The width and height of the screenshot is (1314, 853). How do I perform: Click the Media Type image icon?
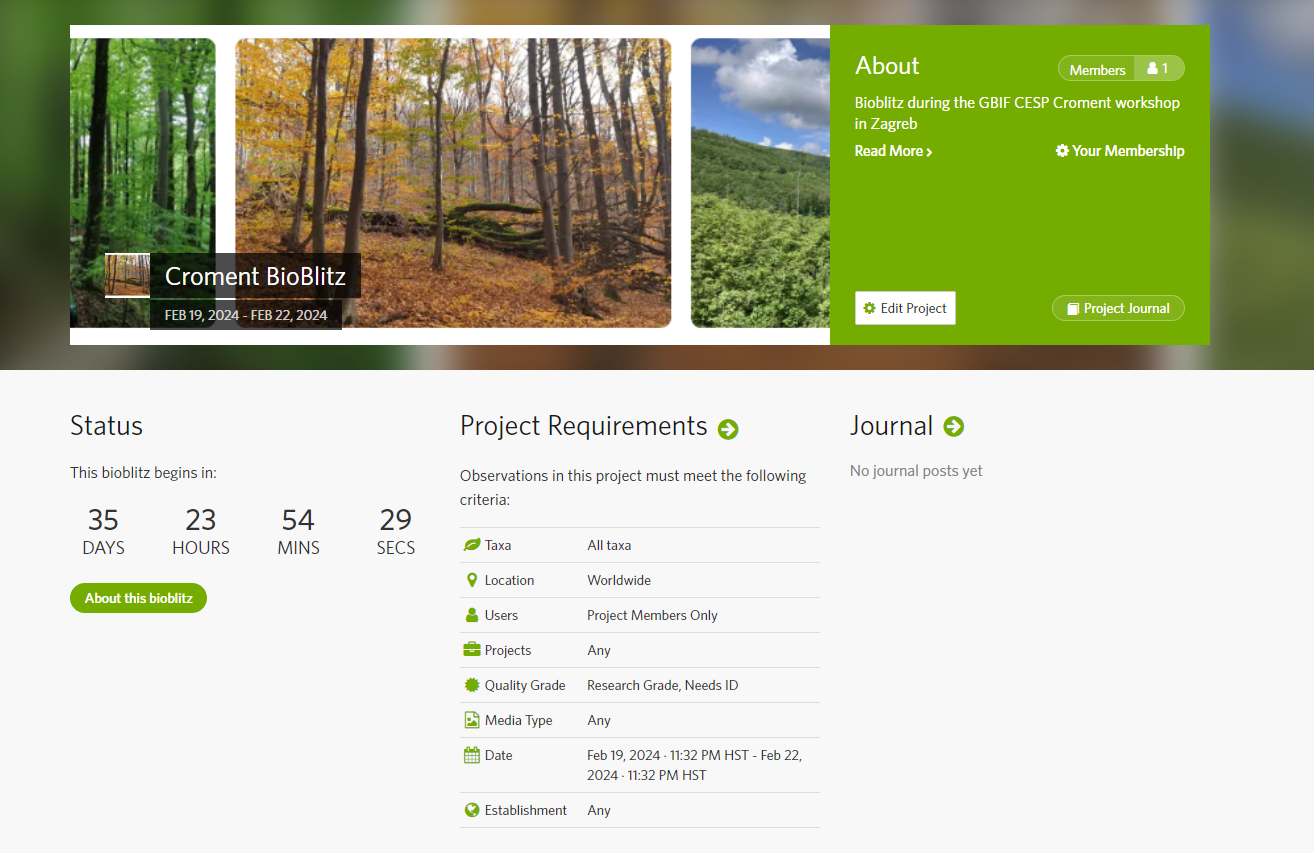click(472, 720)
